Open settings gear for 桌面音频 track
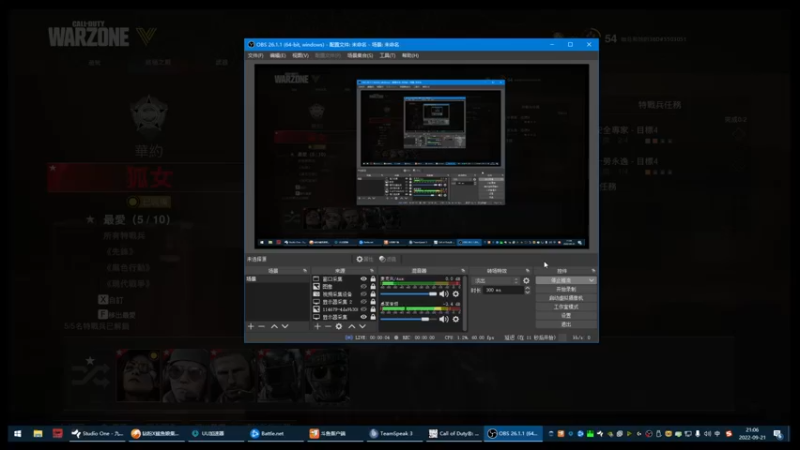This screenshot has height=450, width=800. (456, 319)
